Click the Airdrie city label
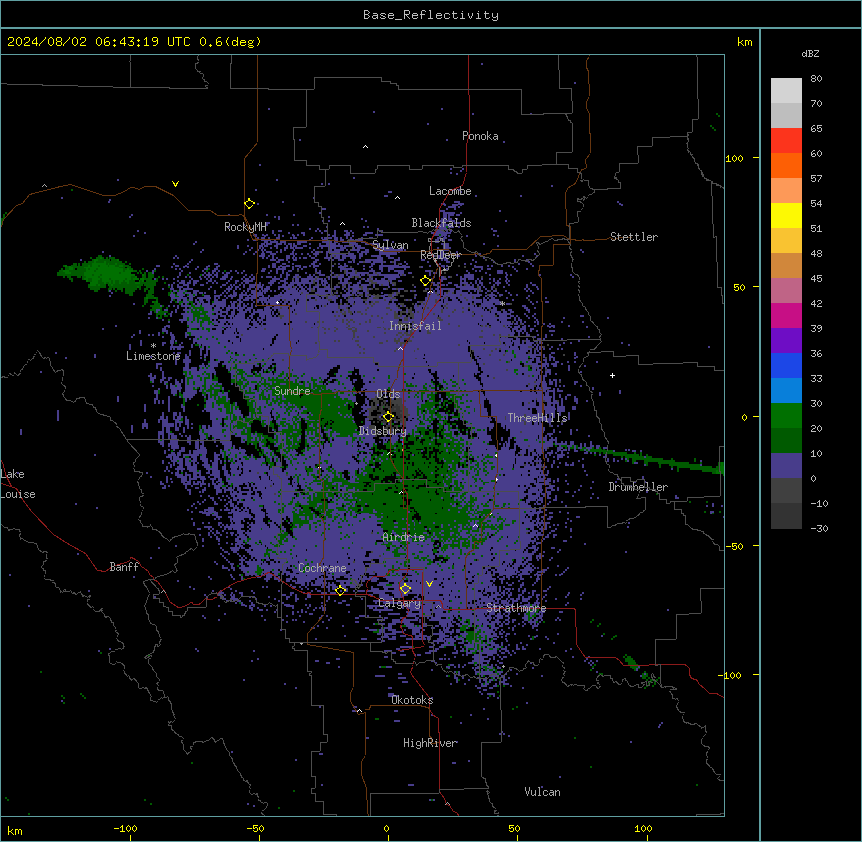The height and width of the screenshot is (842, 862). point(404,537)
